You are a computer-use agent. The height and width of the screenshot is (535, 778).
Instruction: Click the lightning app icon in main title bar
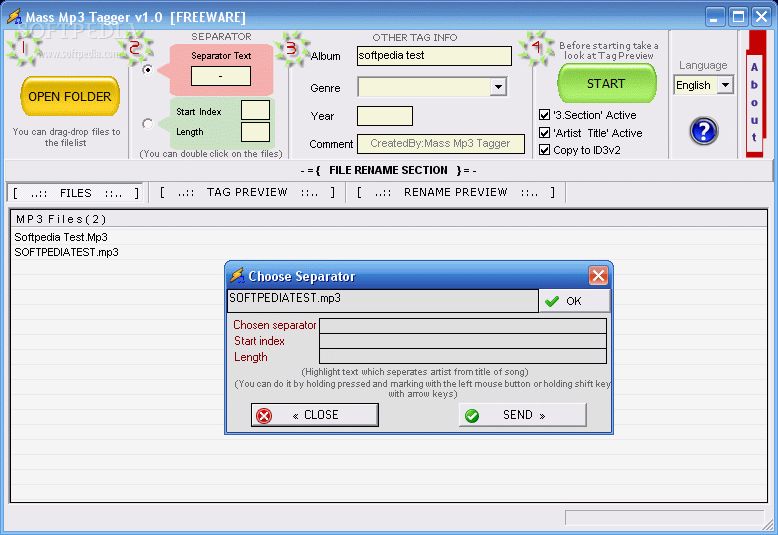point(14,16)
